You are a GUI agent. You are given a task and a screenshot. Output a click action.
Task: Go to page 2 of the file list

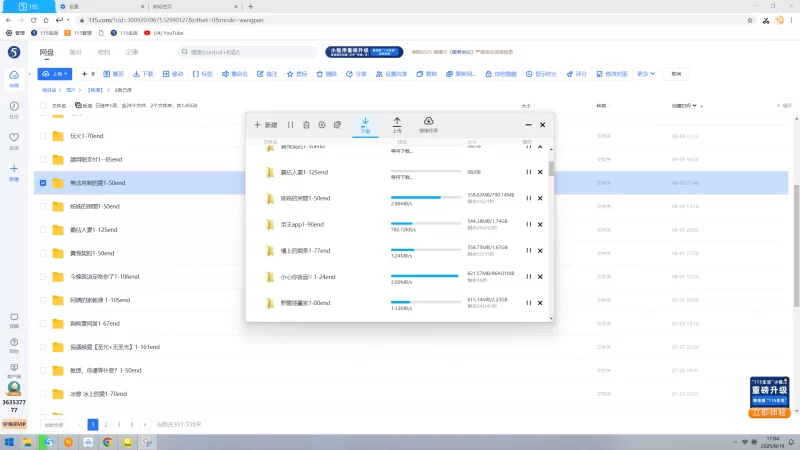105,424
